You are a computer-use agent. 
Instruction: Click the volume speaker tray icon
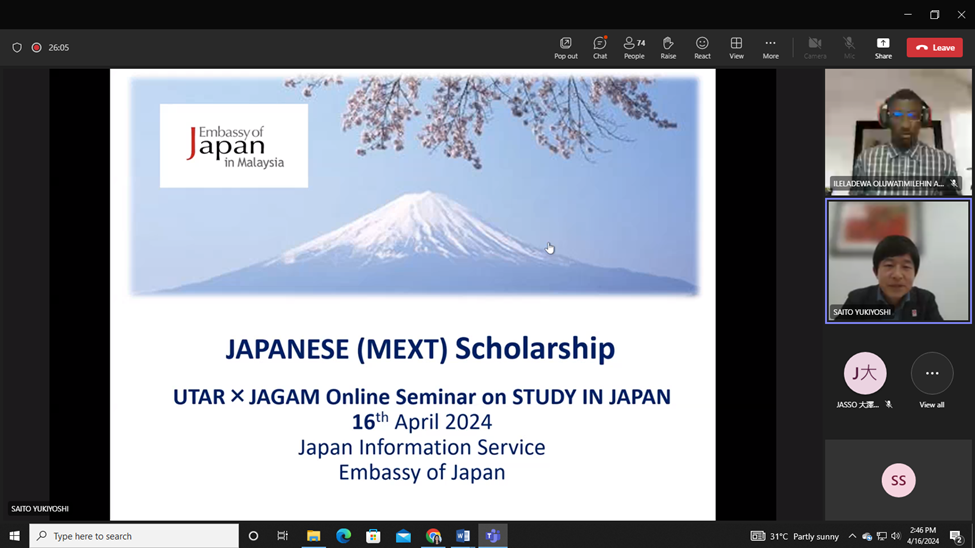(895, 536)
